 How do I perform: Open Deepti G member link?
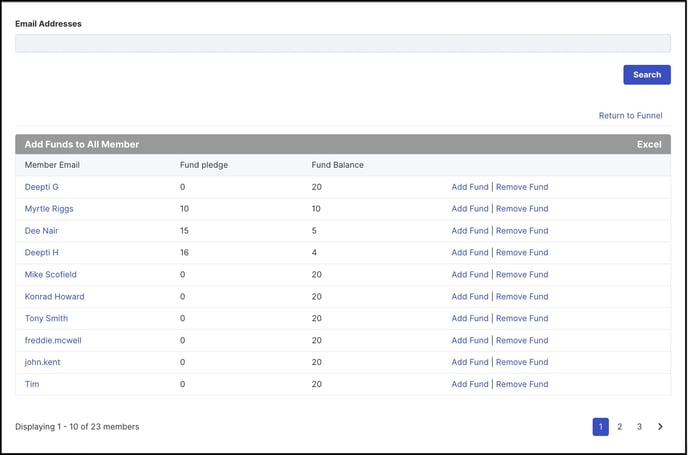(x=41, y=187)
